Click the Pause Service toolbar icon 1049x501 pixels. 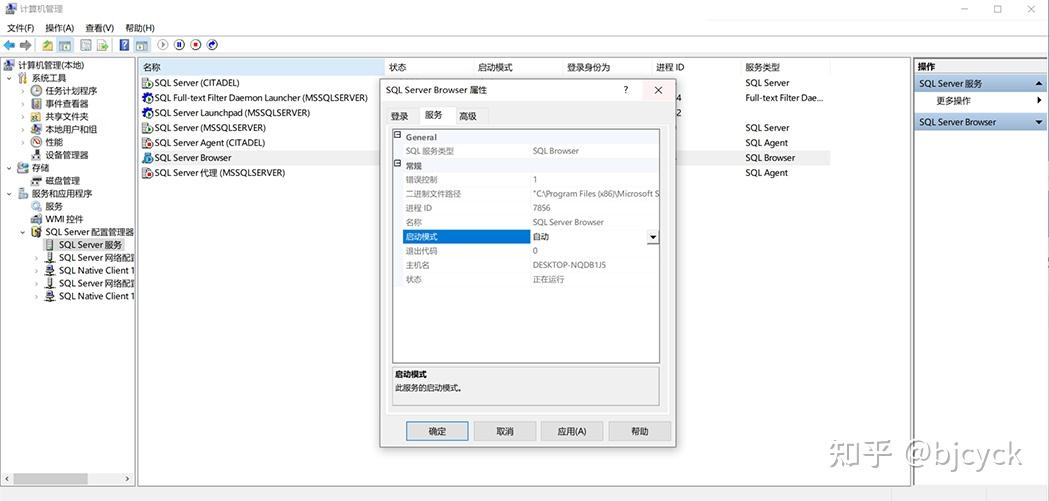(x=179, y=45)
